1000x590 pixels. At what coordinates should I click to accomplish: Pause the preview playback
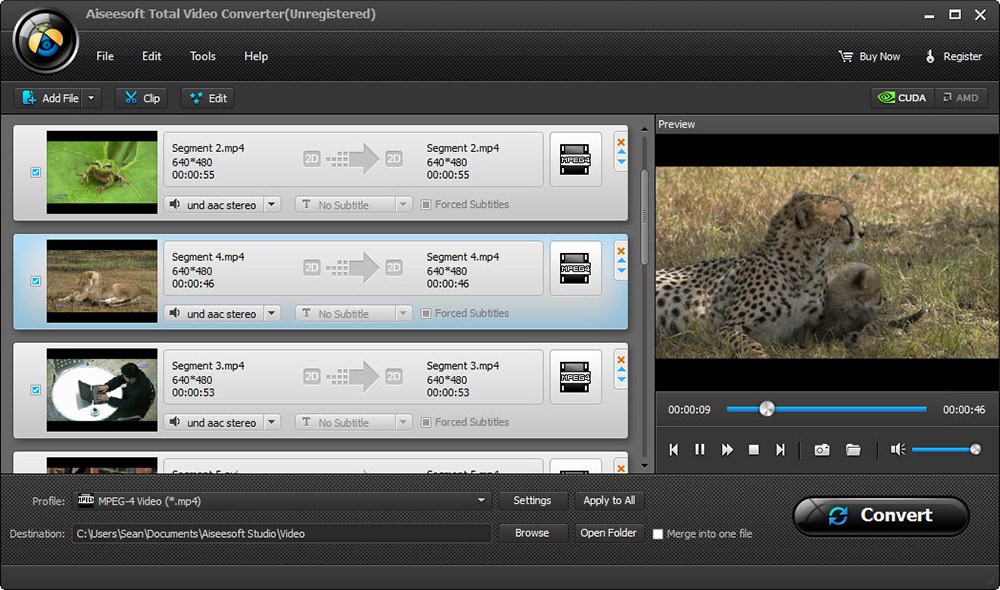tap(700, 450)
